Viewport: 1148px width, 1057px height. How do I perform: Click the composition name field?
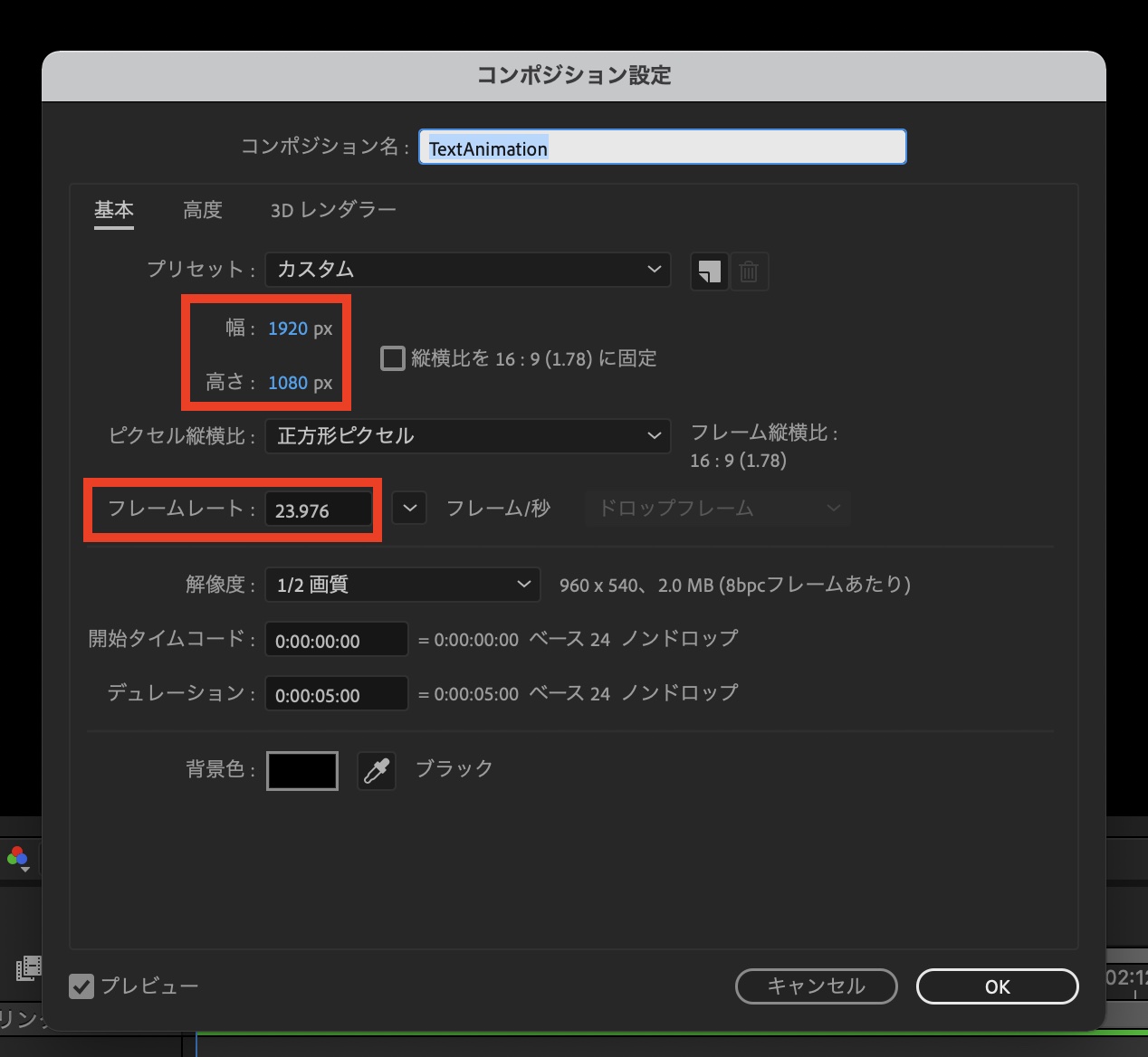[x=663, y=148]
